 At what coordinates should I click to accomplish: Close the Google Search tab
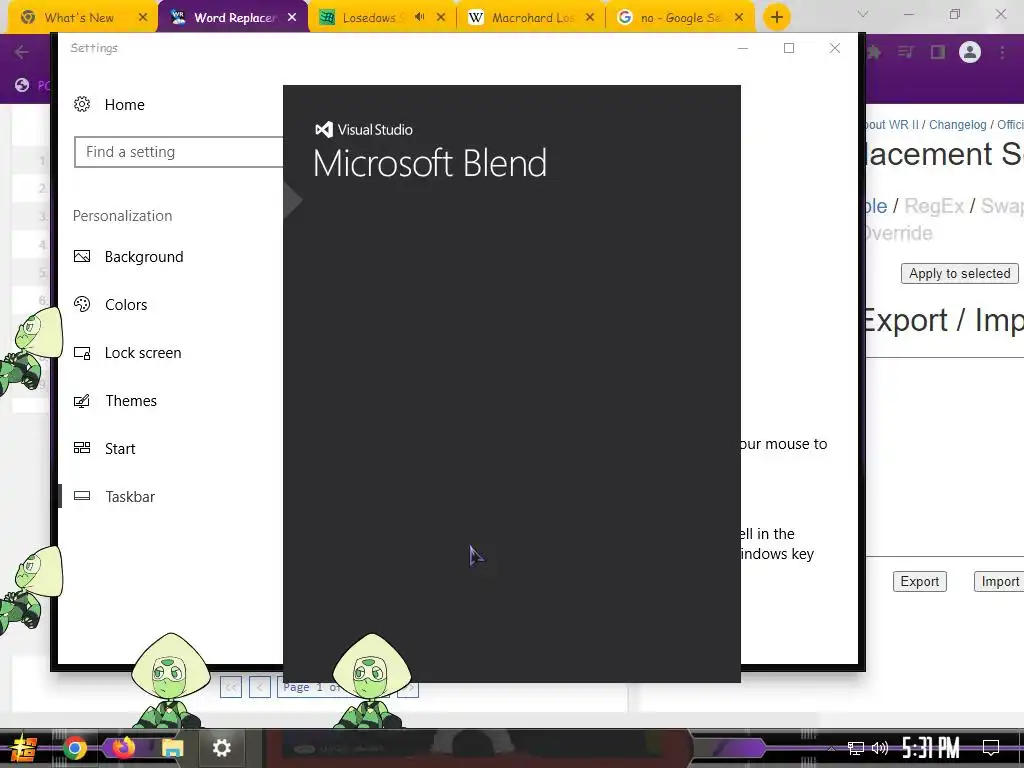(739, 18)
